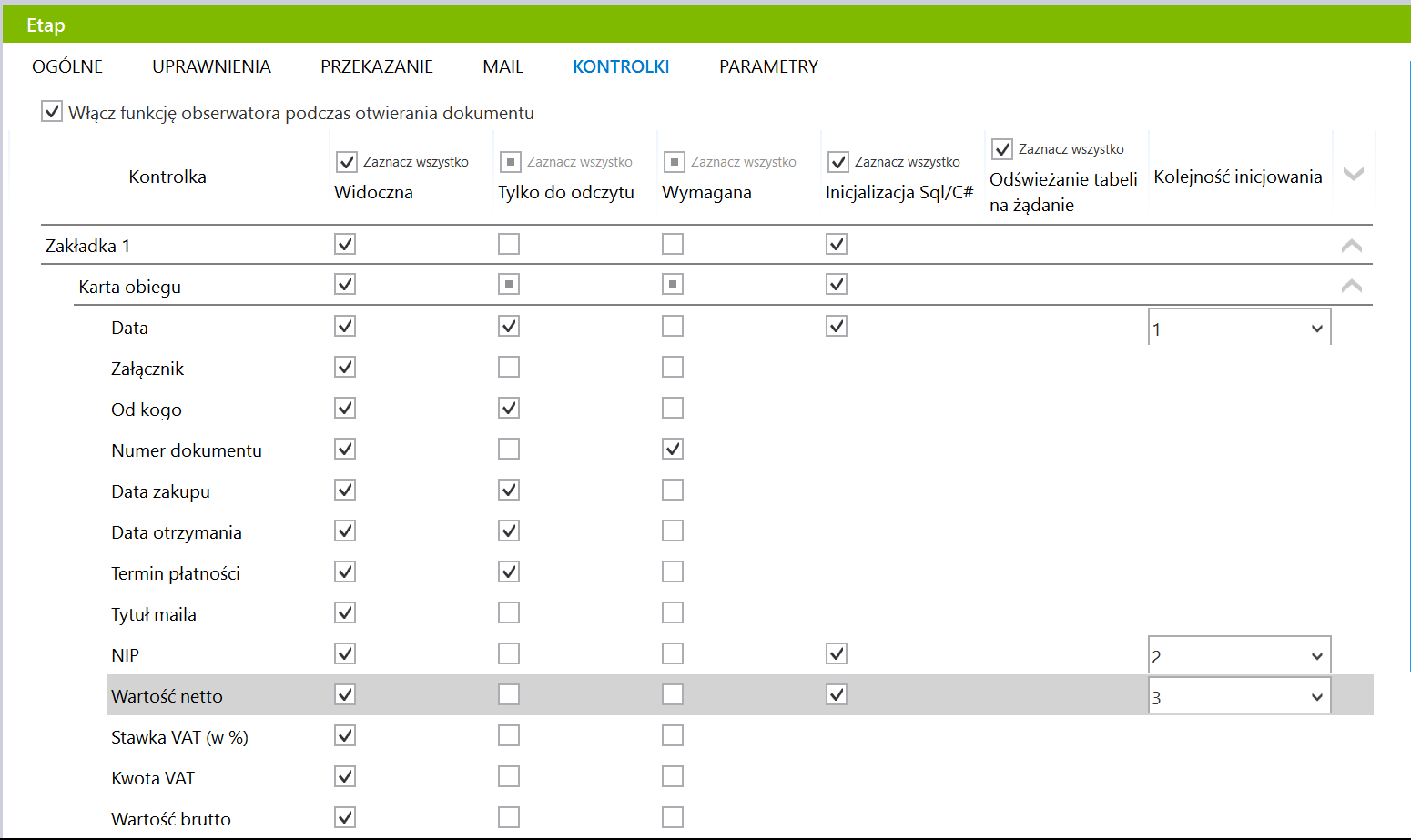The width and height of the screenshot is (1411, 840).
Task: Check Tylko do odczytu for Załącznik
Action: [x=509, y=367]
